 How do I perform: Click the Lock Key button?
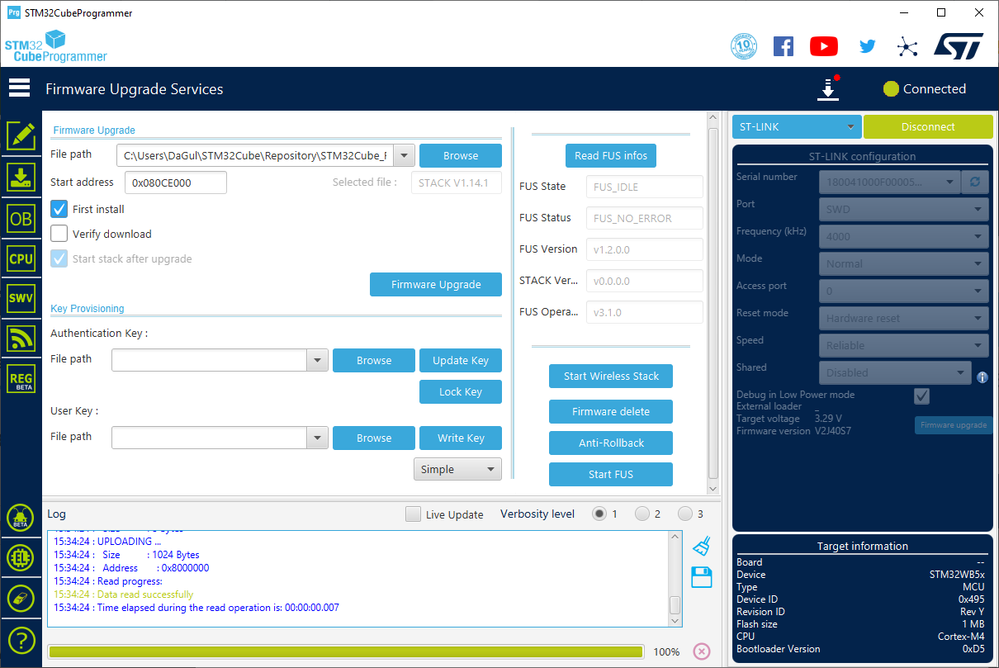coord(460,392)
